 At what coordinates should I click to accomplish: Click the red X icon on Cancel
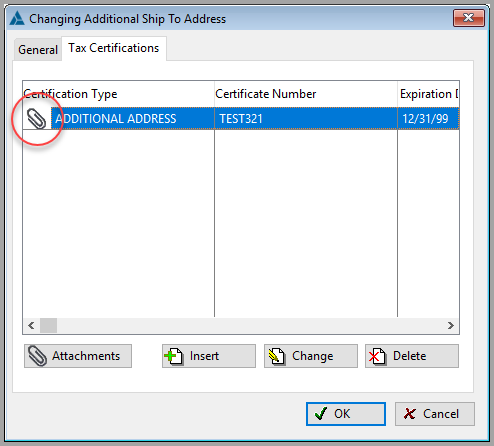pyautogui.click(x=410, y=414)
